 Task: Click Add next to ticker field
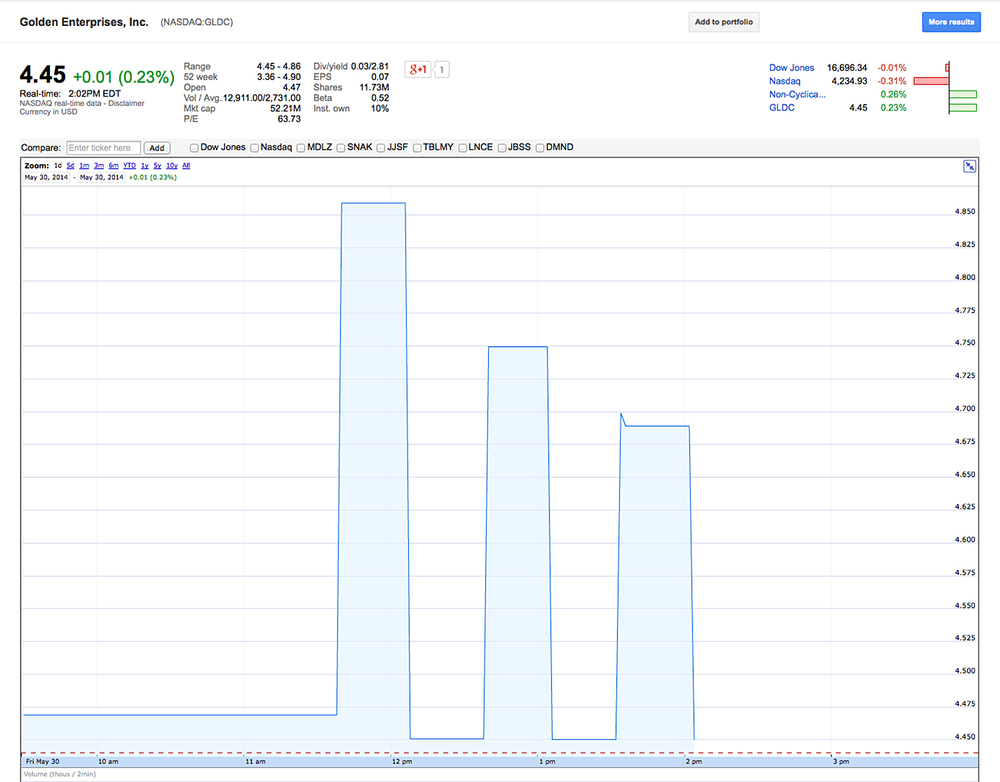click(x=157, y=148)
